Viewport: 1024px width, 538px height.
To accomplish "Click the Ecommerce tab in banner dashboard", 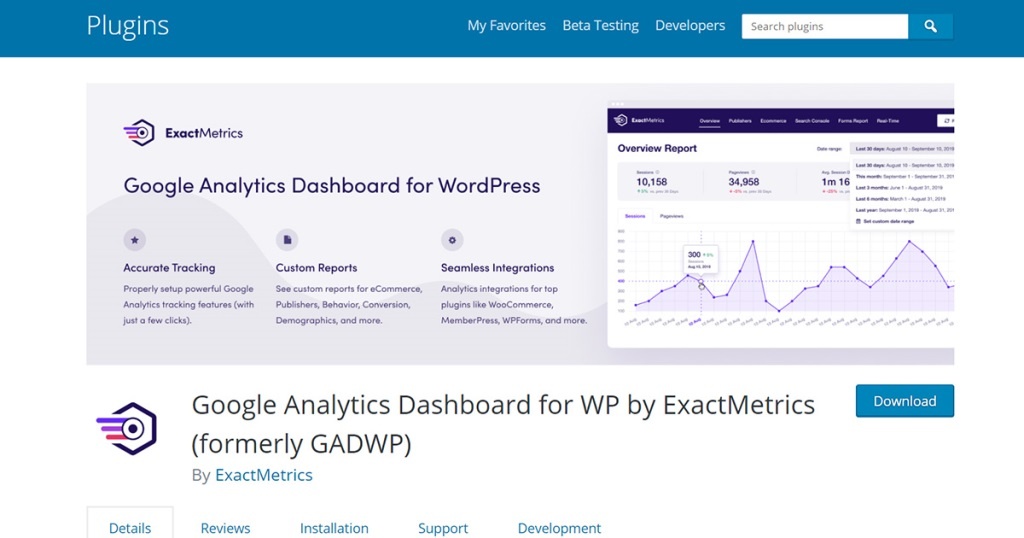I will 773,121.
